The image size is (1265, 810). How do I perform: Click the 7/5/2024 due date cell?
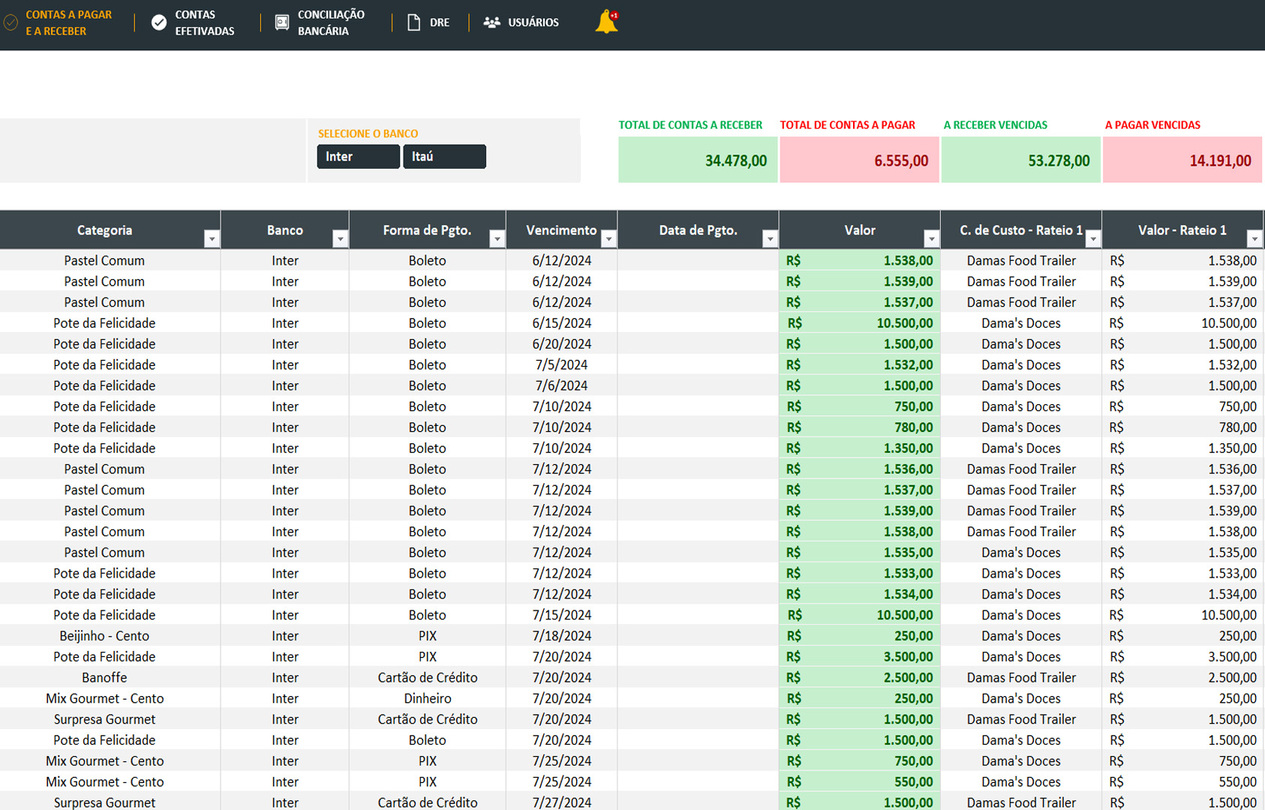coord(561,365)
